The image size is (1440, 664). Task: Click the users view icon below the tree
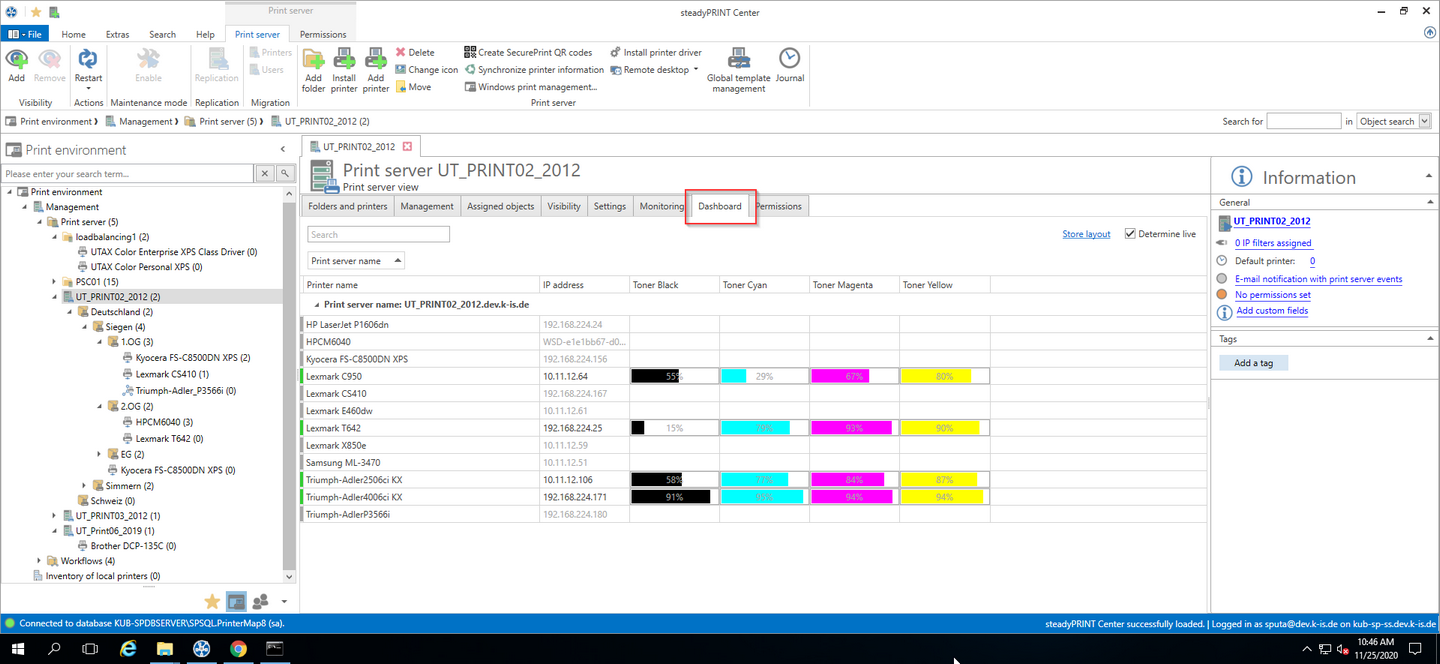pyautogui.click(x=261, y=601)
